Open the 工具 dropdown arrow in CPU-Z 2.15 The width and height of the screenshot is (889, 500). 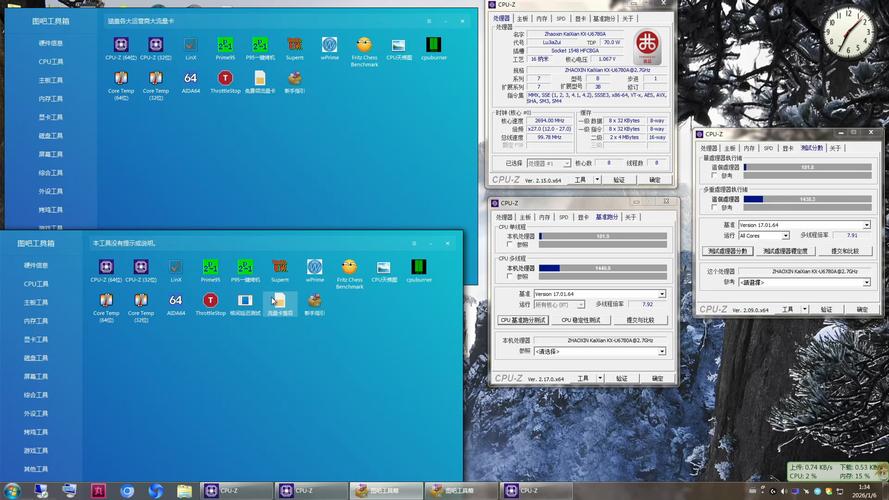pos(596,180)
